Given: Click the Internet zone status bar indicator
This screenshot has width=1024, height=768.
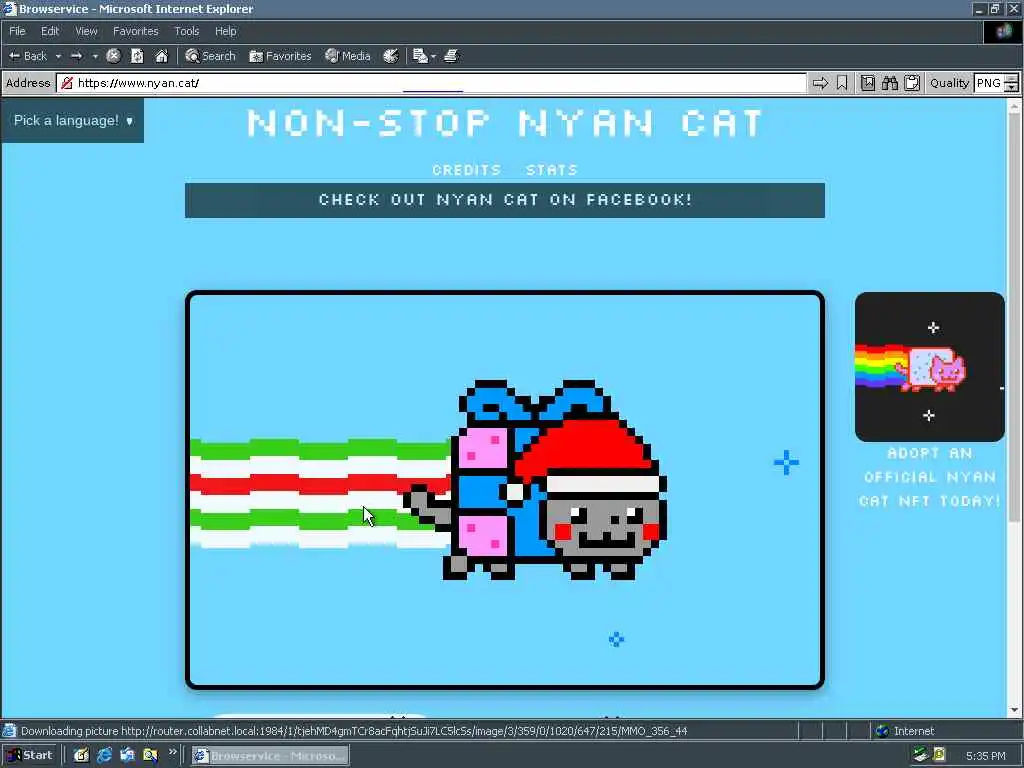Looking at the screenshot, I should pyautogui.click(x=904, y=731).
